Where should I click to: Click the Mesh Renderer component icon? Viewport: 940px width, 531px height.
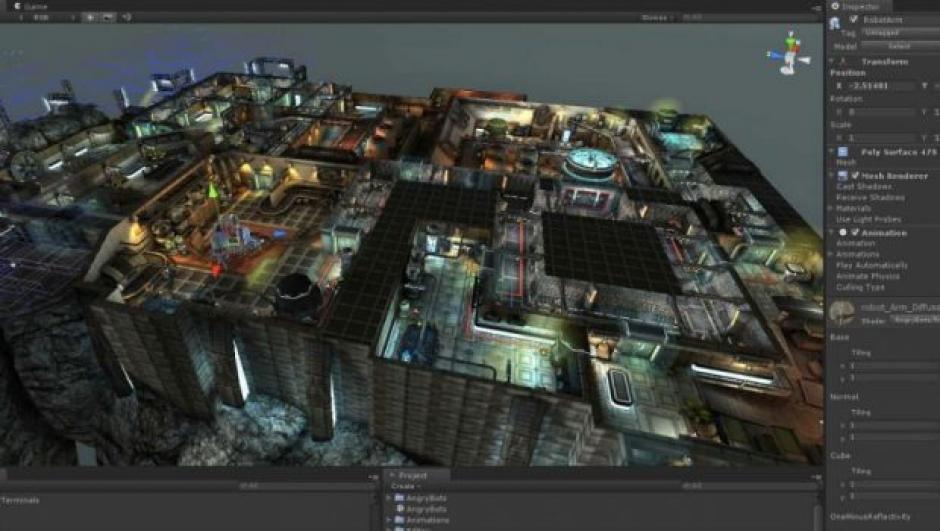(x=843, y=176)
